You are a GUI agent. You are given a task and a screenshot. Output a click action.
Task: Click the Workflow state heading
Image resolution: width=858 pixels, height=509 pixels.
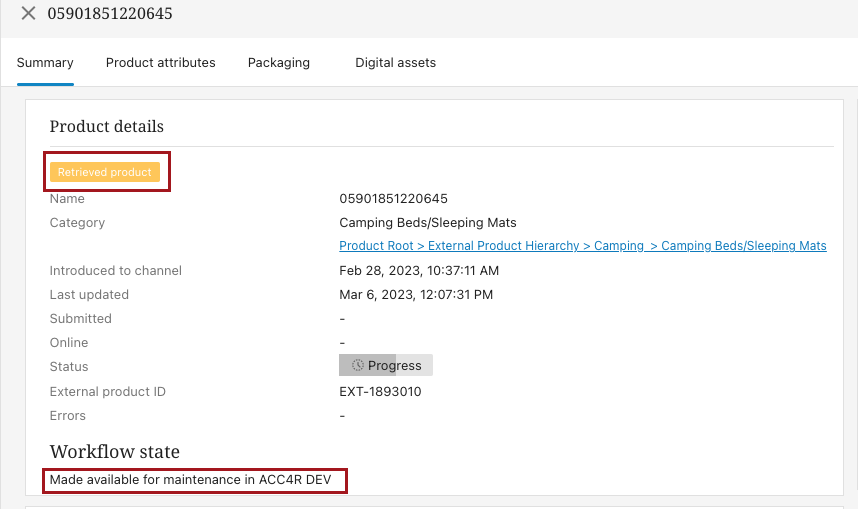click(x=114, y=452)
